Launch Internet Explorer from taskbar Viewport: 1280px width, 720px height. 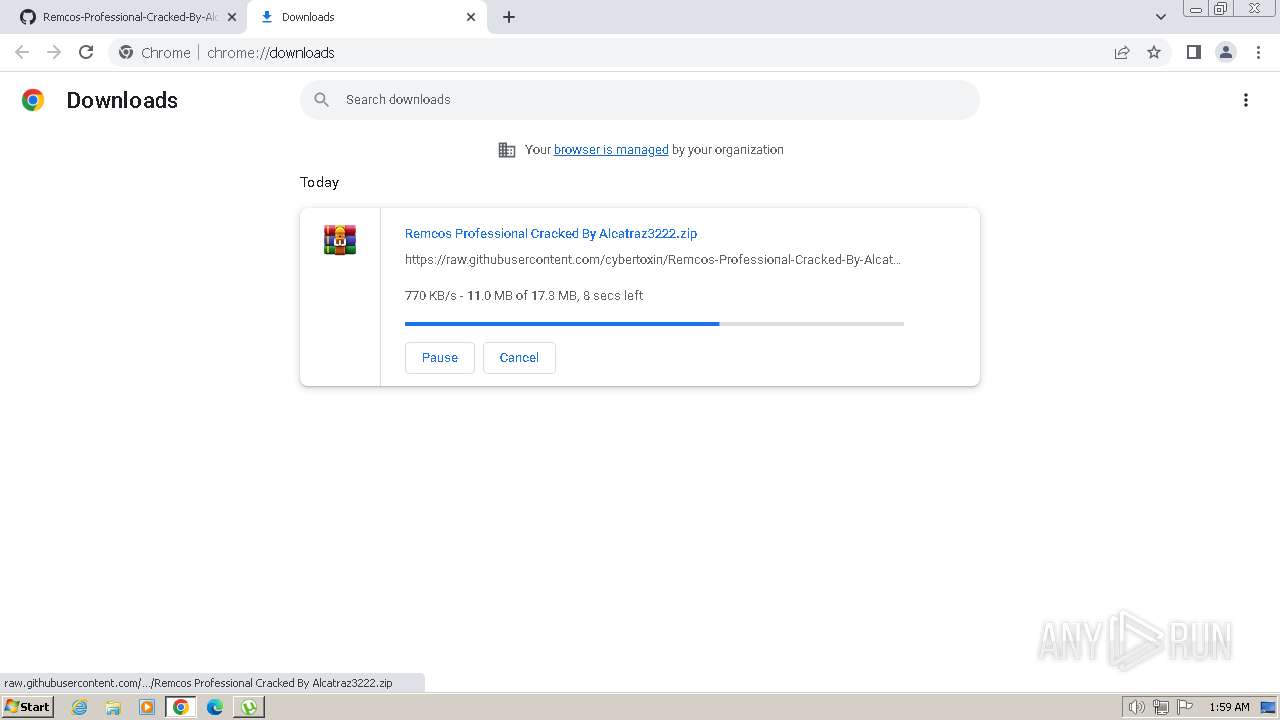pos(80,707)
